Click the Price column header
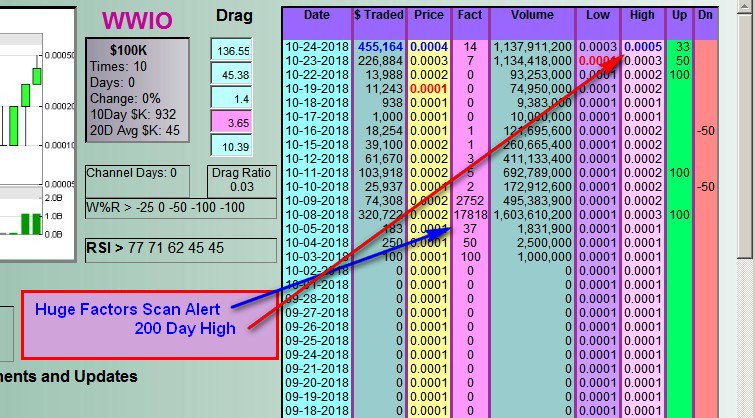755x418 pixels. click(429, 15)
